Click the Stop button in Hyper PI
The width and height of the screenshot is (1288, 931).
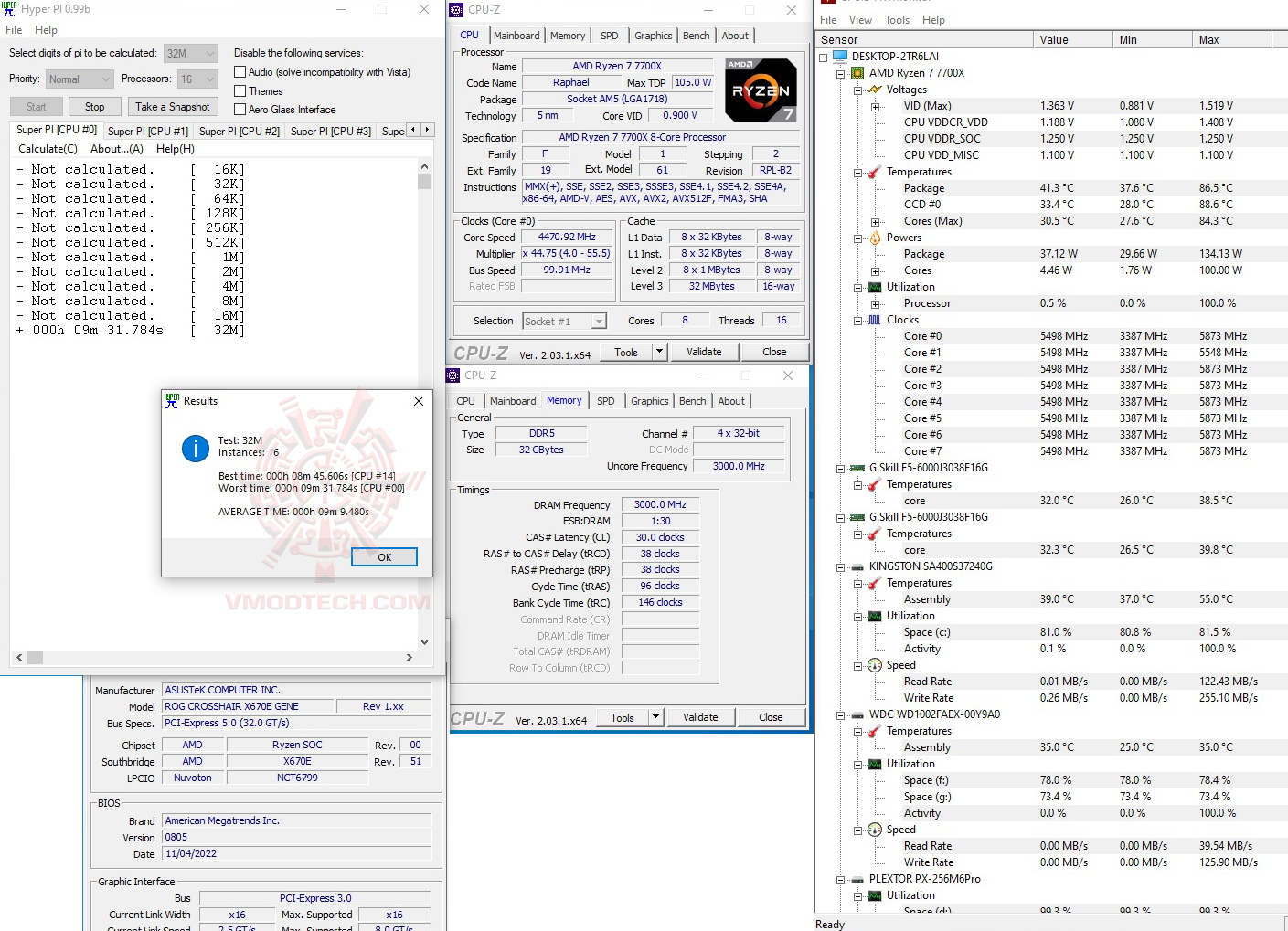point(95,107)
